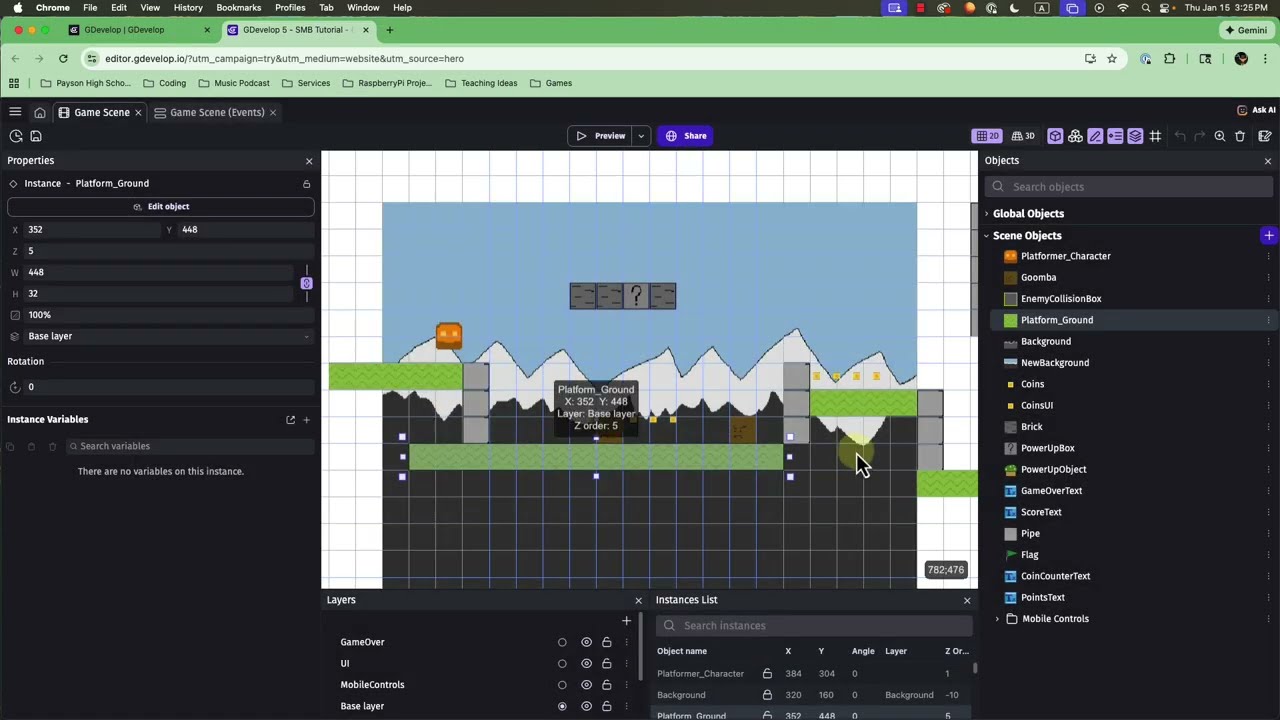1280x720 pixels.
Task: Open the Preview options dropdown arrow
Action: point(641,136)
